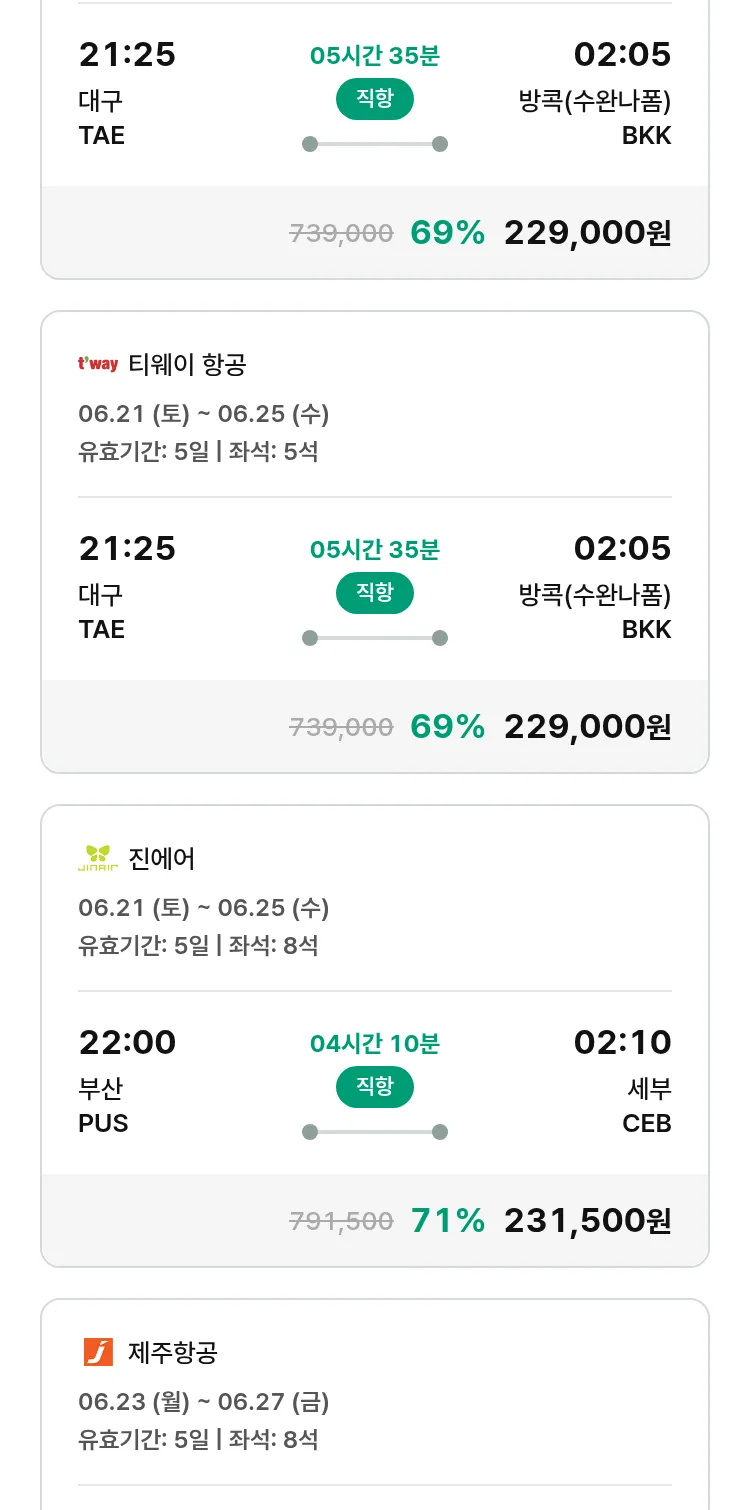This screenshot has height=1510, width=750.
Task: Tap the Jin Air butterfly logo
Action: 98,858
